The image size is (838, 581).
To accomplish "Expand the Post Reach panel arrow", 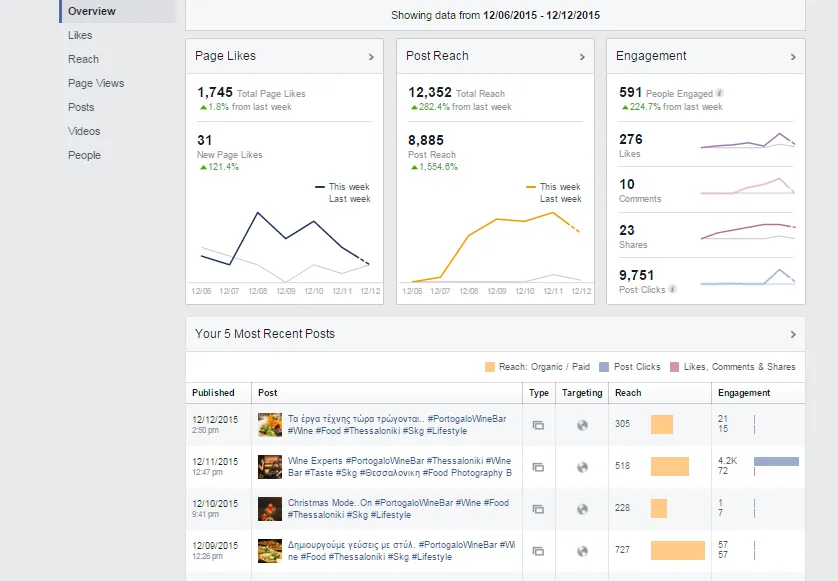I will tap(583, 57).
